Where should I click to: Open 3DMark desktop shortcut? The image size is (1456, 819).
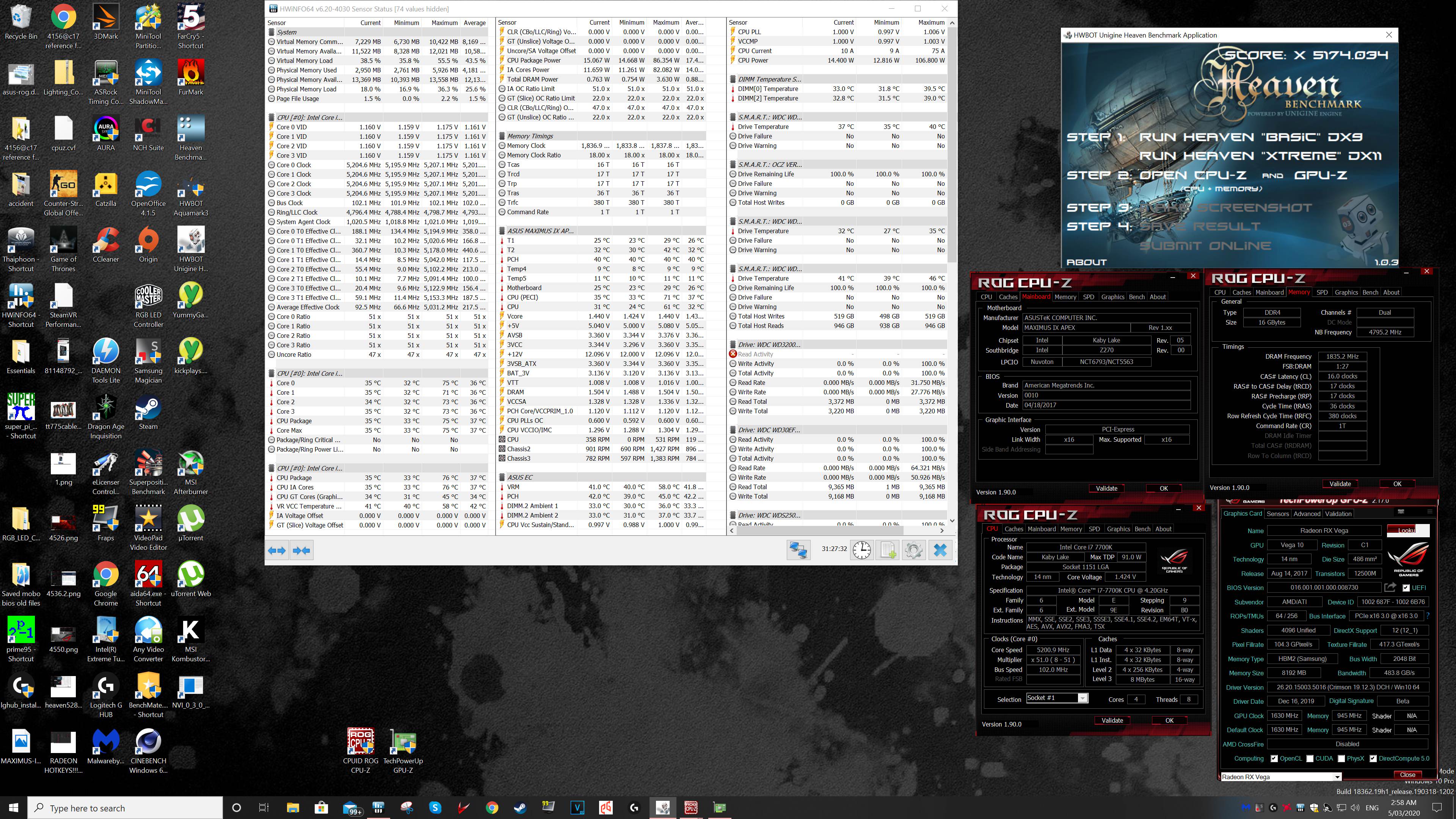(106, 23)
